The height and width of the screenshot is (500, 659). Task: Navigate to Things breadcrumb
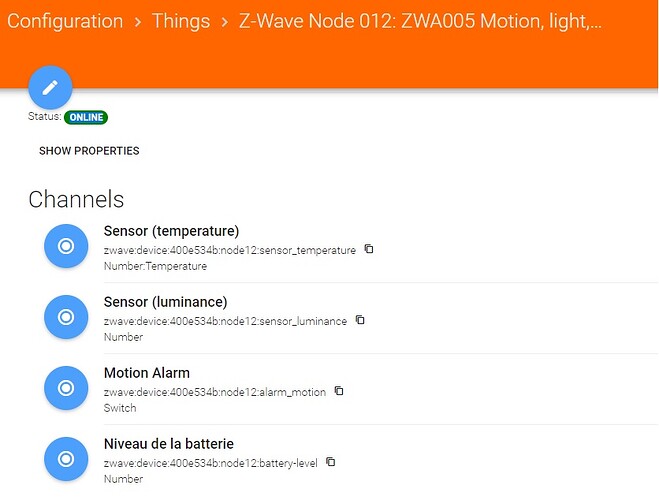(181, 21)
